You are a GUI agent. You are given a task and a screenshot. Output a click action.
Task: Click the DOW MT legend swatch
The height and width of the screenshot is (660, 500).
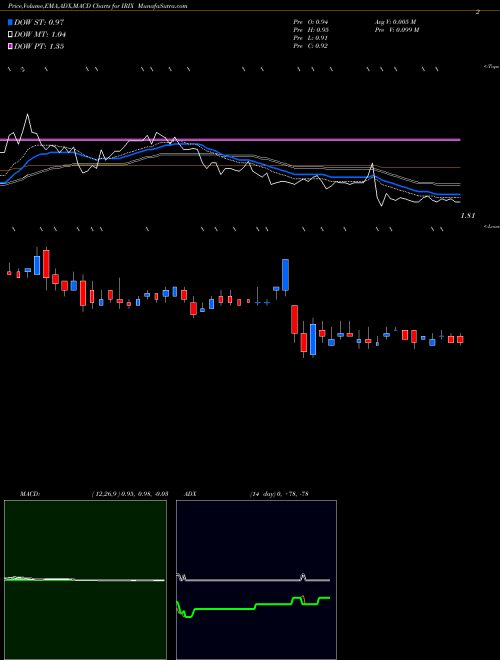coord(10,35)
